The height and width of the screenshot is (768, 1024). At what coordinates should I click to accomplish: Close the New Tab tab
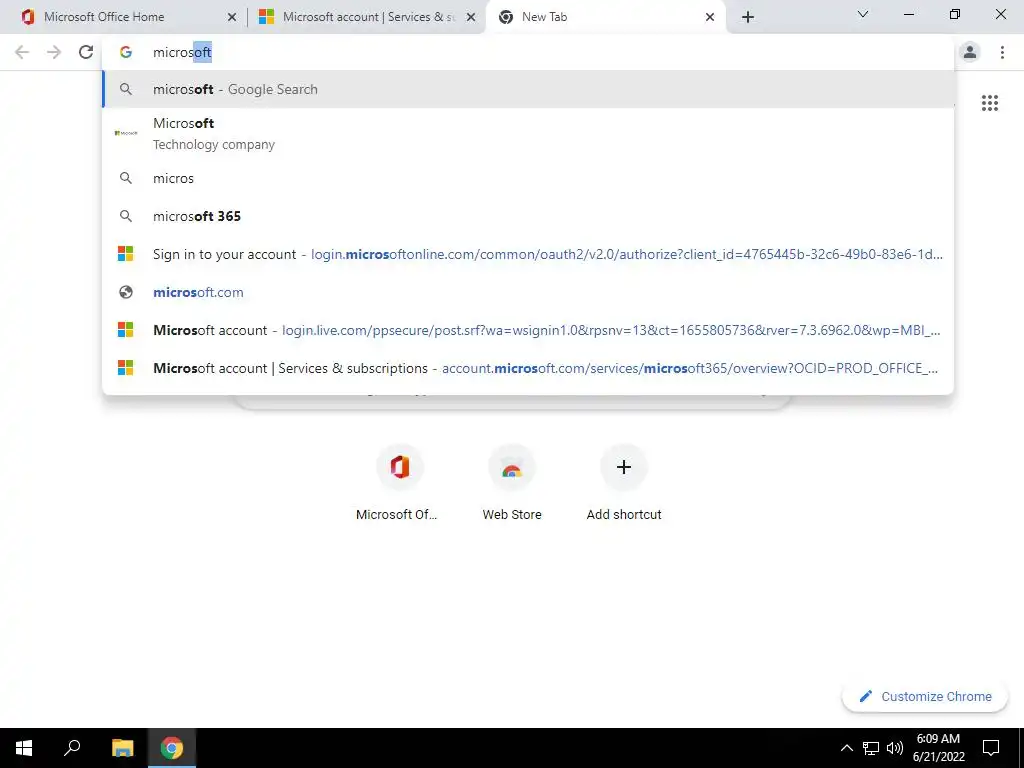click(x=710, y=17)
